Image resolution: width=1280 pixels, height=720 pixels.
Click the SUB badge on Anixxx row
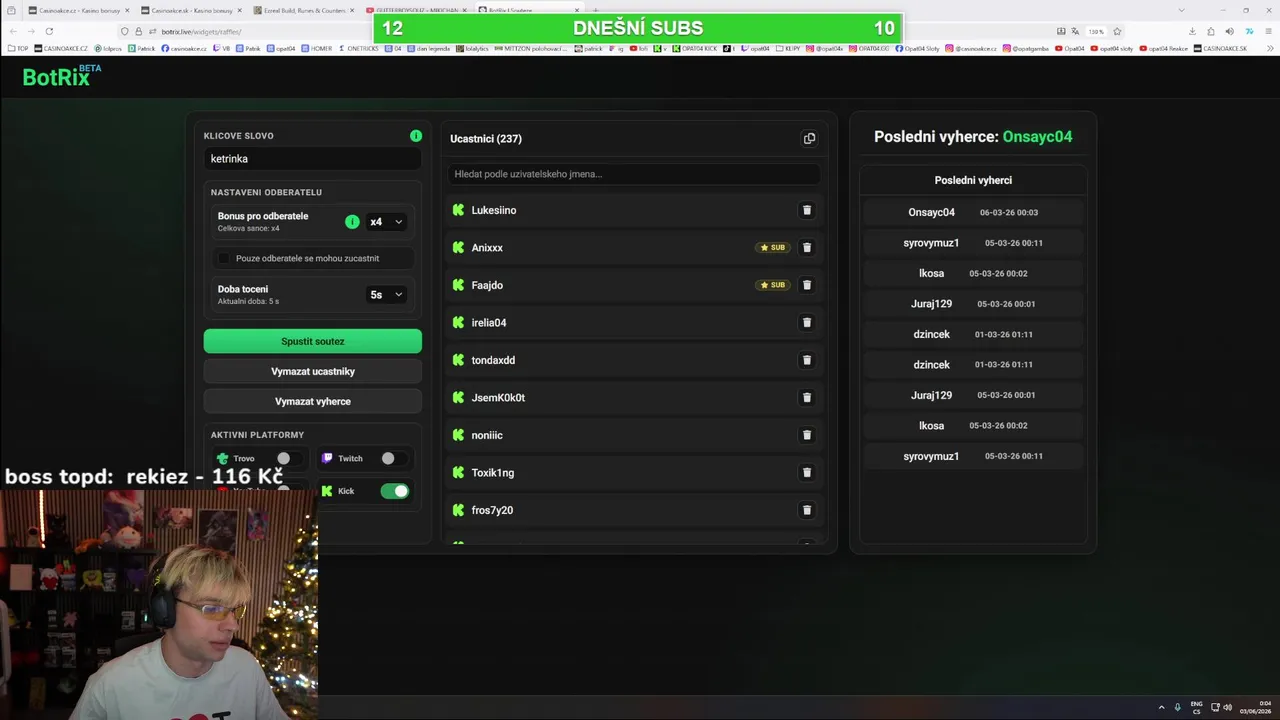coord(773,247)
